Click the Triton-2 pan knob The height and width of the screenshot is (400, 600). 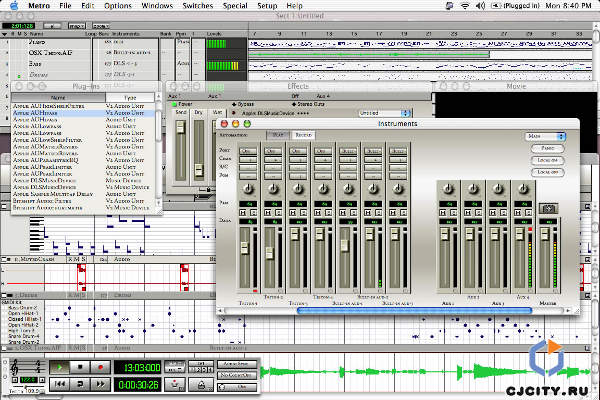point(273,188)
